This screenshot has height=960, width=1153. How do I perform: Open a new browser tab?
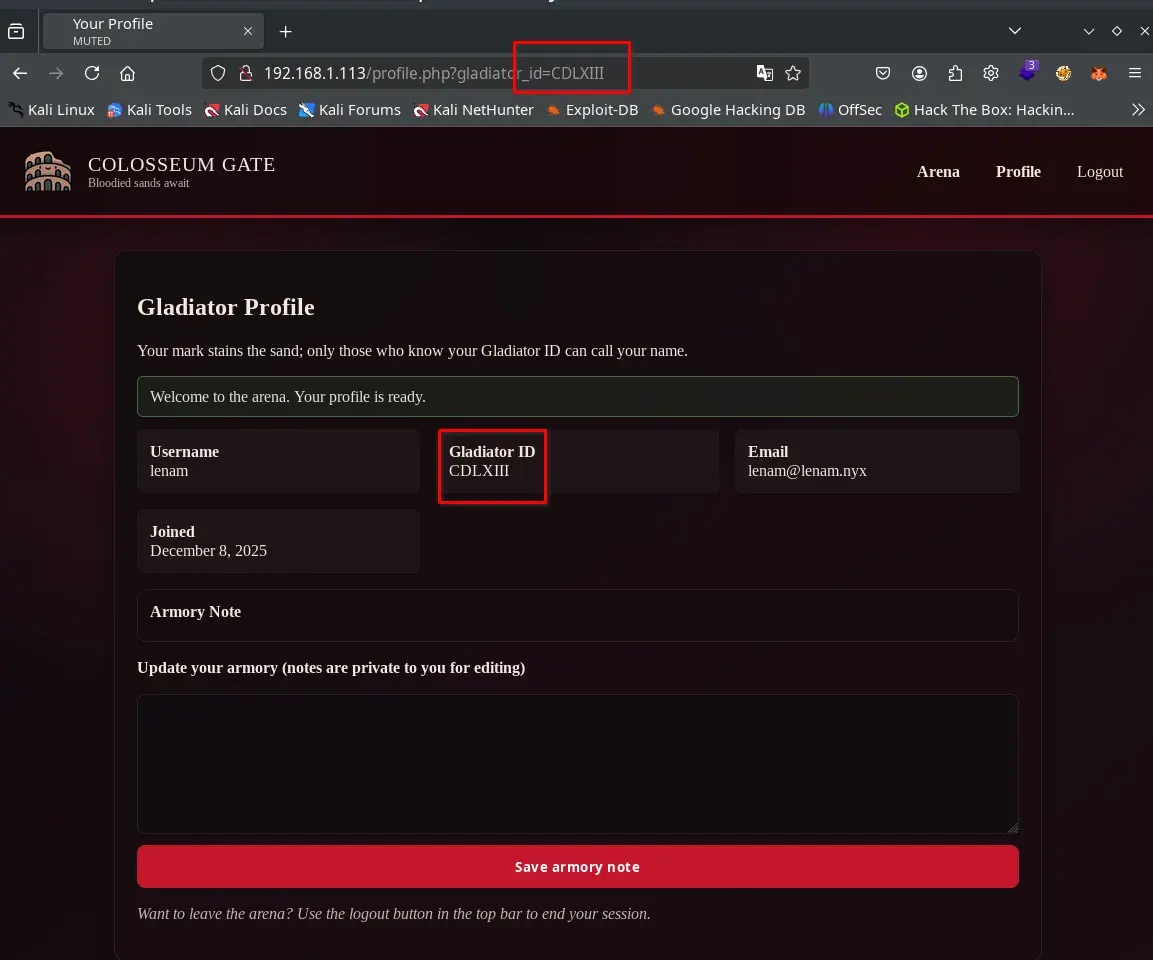click(285, 31)
